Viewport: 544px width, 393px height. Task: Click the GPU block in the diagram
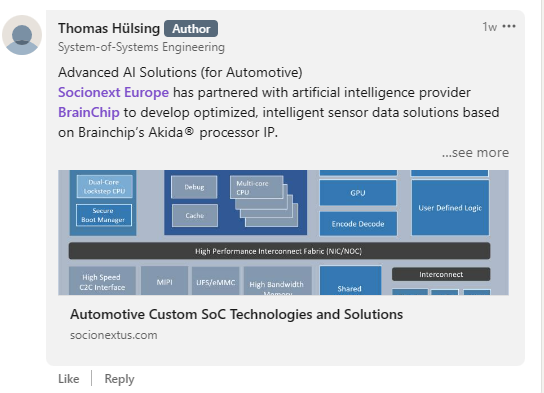(358, 193)
